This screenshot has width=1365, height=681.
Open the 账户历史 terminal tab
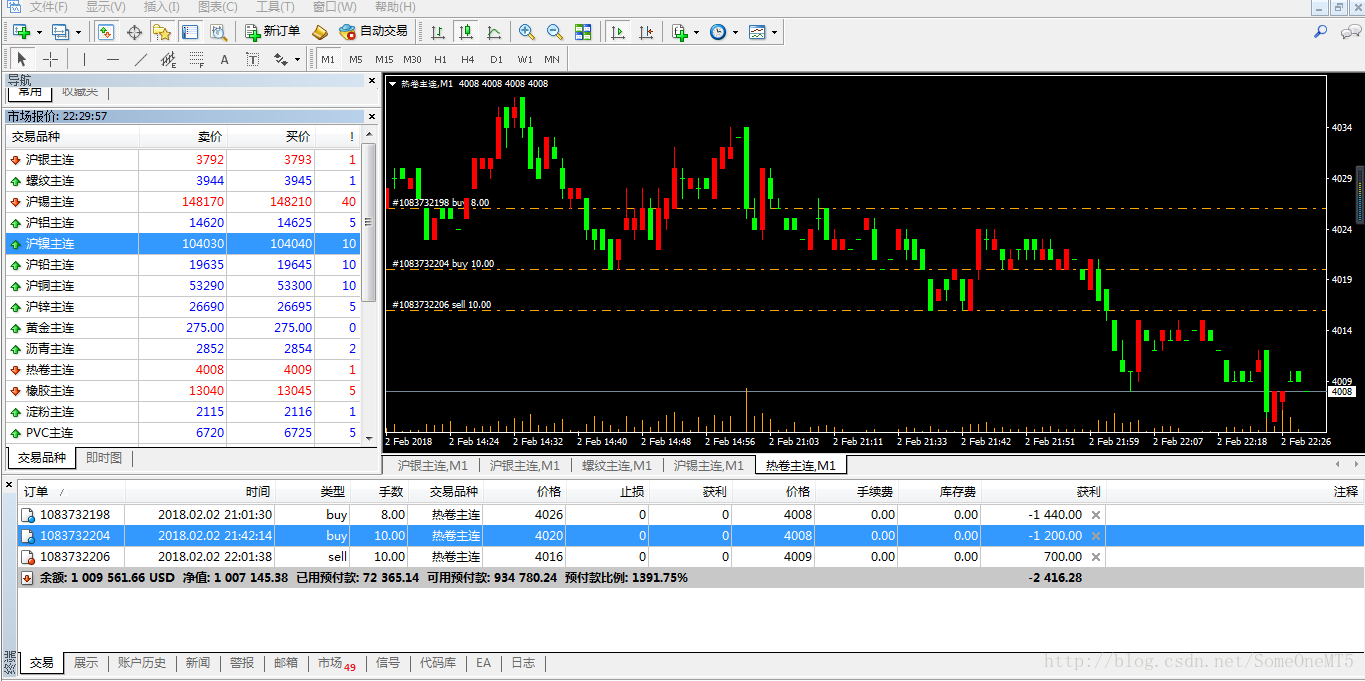pyautogui.click(x=141, y=662)
